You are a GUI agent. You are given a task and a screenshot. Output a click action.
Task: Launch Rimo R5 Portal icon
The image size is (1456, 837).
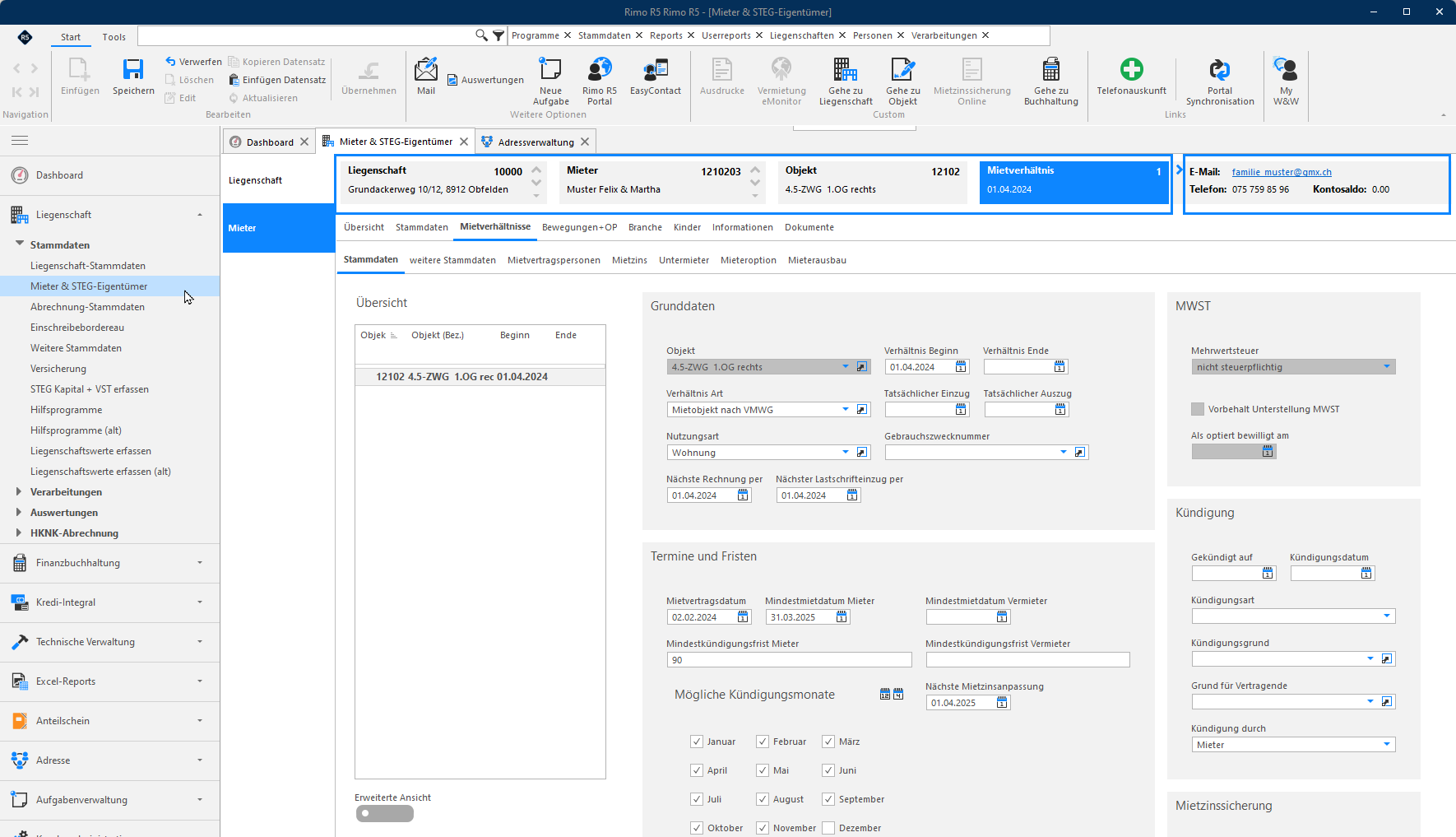(x=600, y=69)
